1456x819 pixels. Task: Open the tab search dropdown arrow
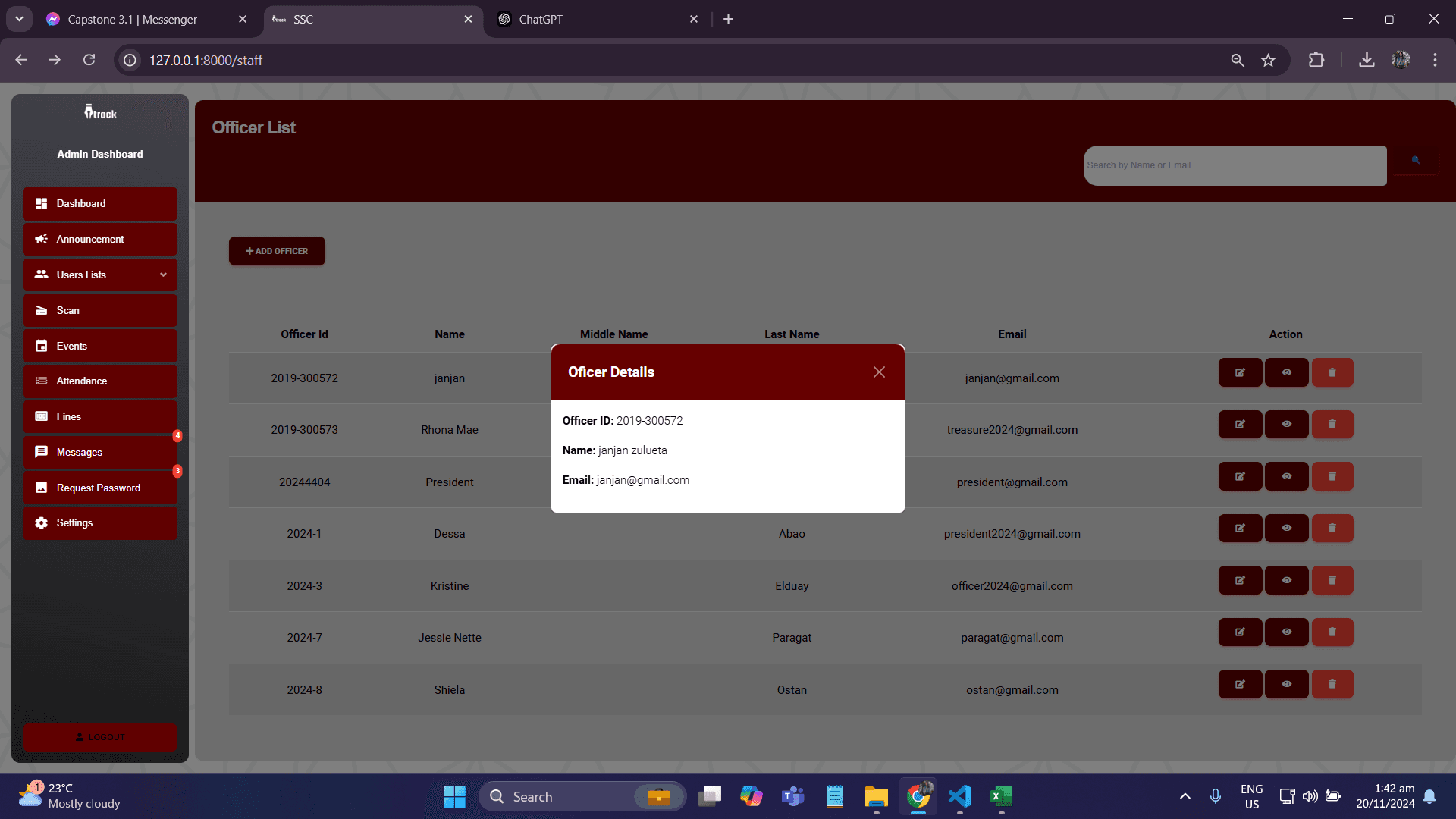tap(19, 19)
